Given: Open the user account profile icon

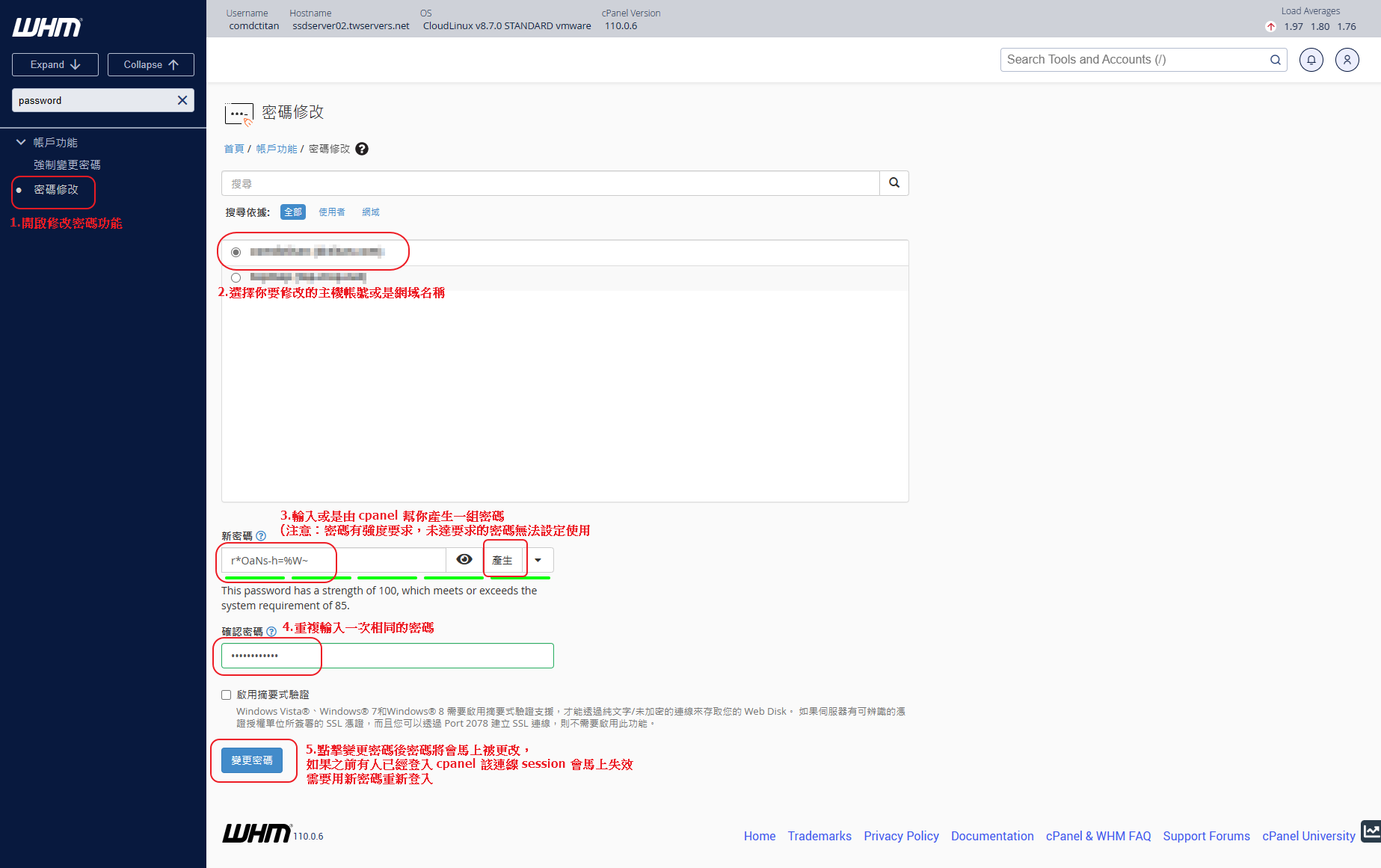Looking at the screenshot, I should (1347, 60).
